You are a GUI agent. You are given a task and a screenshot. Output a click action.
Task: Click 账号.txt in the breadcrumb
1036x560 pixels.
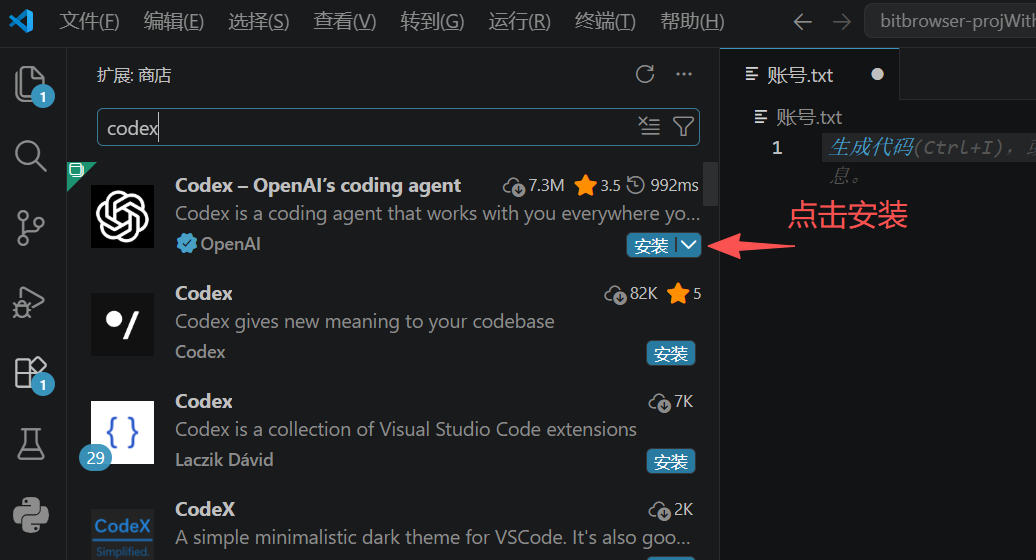[x=808, y=118]
